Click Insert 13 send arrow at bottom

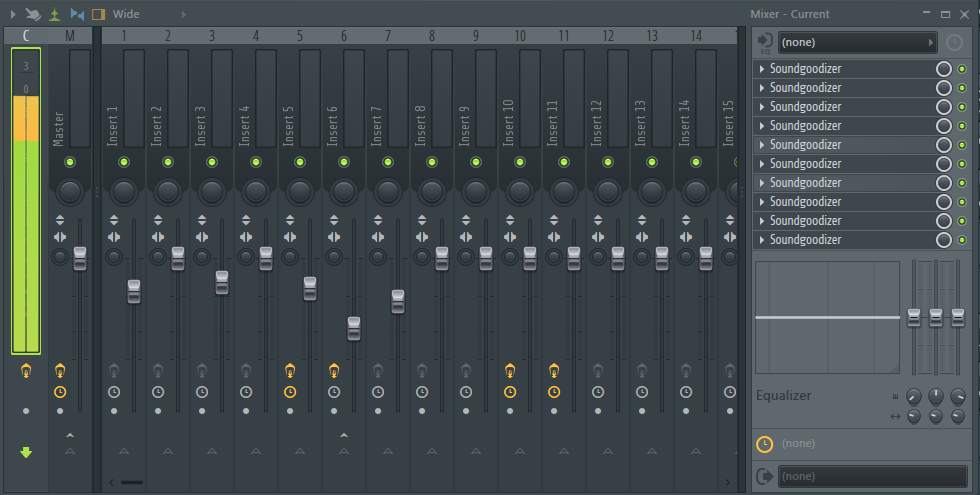pos(652,451)
